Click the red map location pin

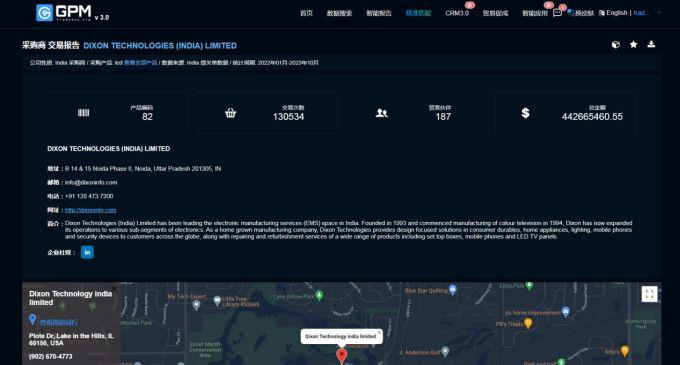click(x=342, y=356)
